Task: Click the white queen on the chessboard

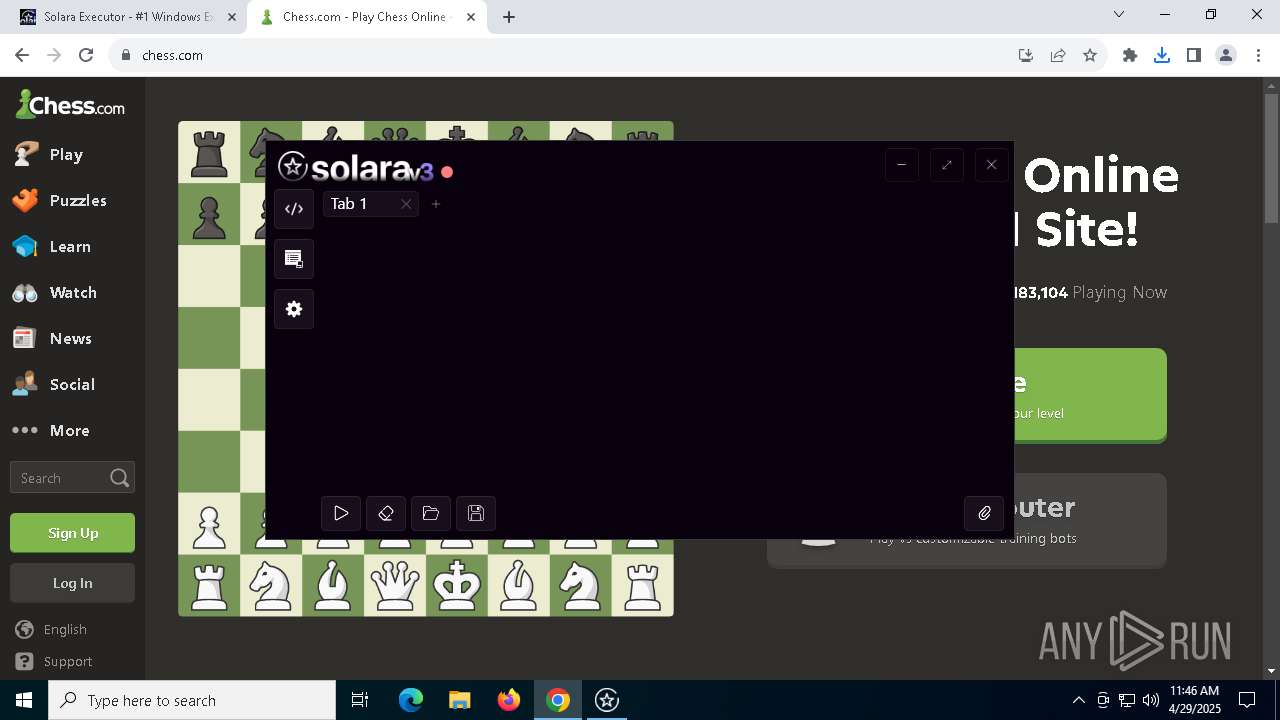Action: coord(395,585)
